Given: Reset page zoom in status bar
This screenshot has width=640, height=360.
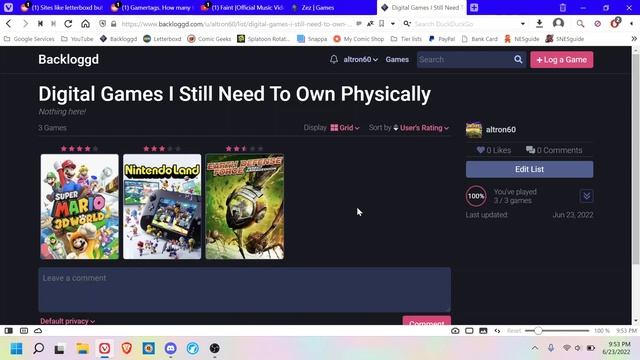Looking at the screenshot, I should (x=514, y=331).
